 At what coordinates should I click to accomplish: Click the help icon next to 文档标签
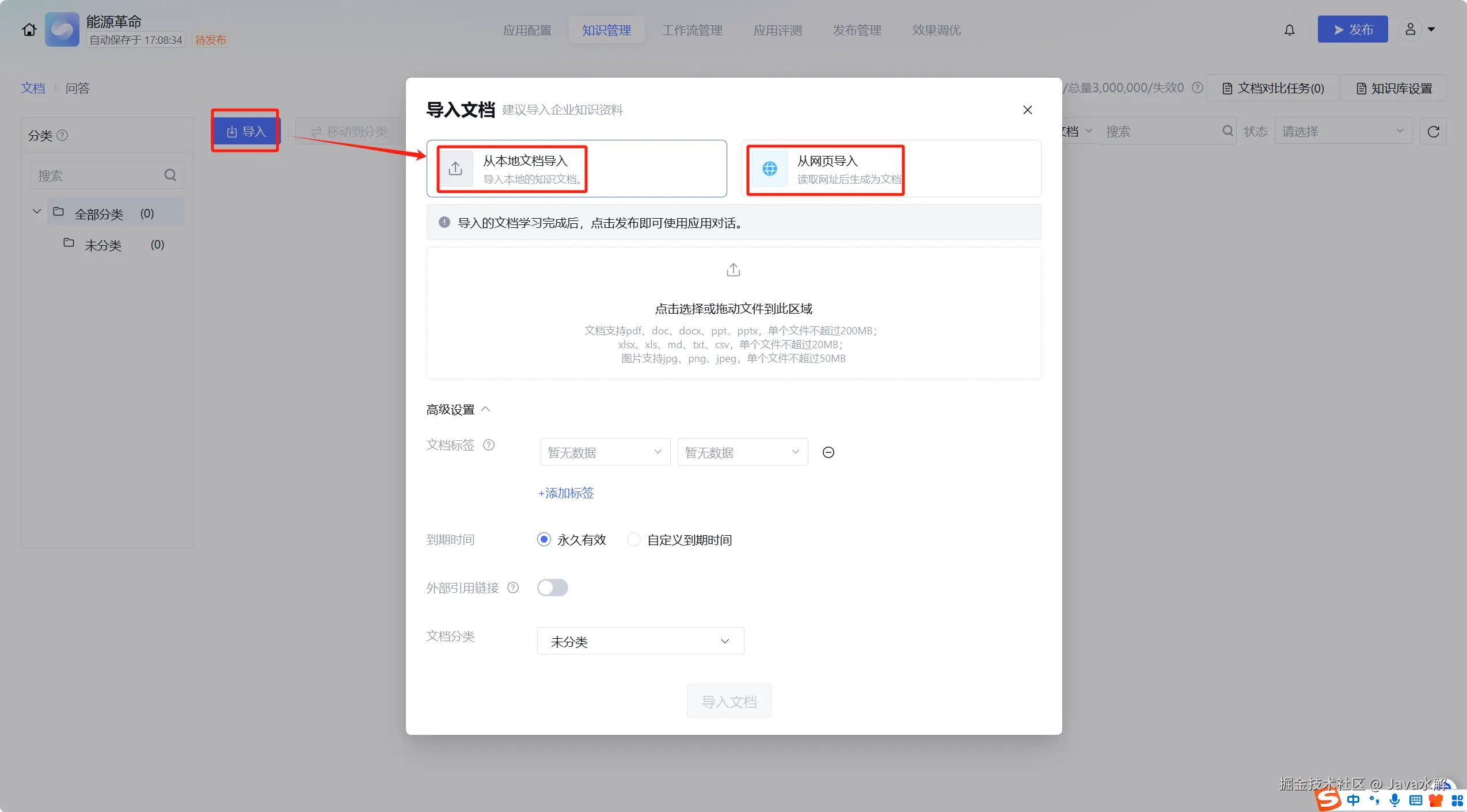click(489, 445)
